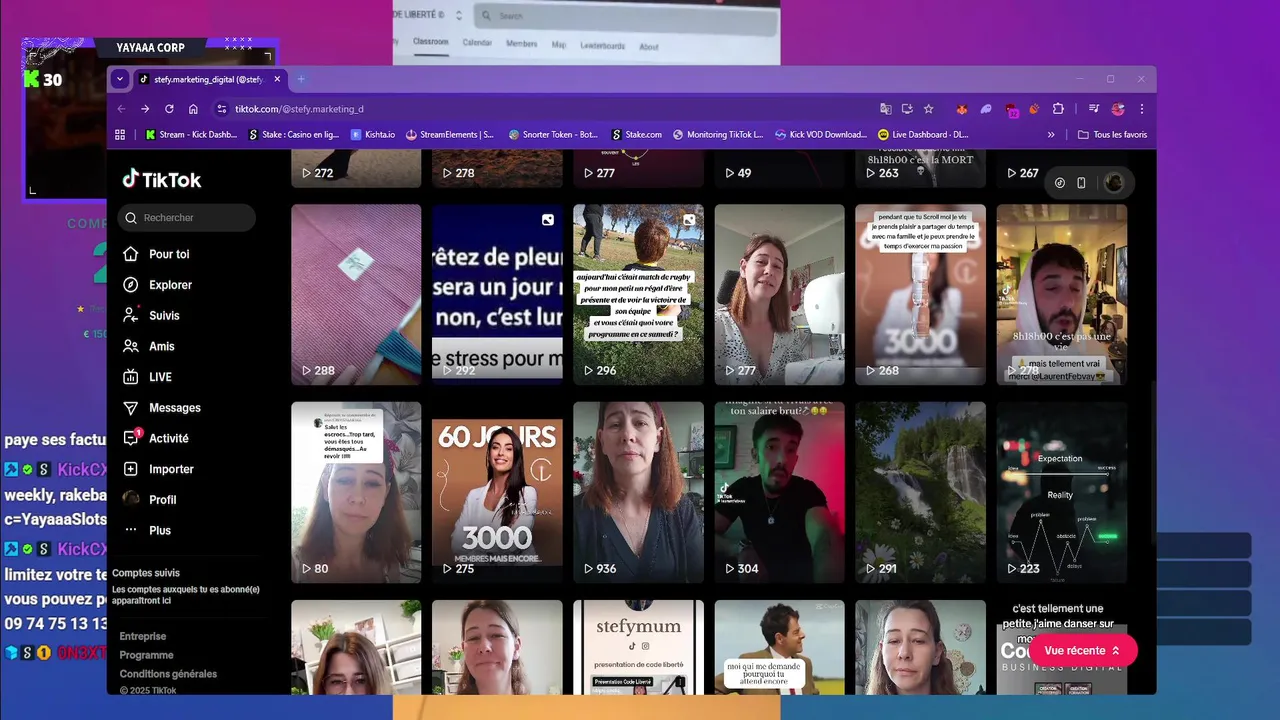Open the Conditions générales footer link
The height and width of the screenshot is (720, 1280).
(168, 674)
